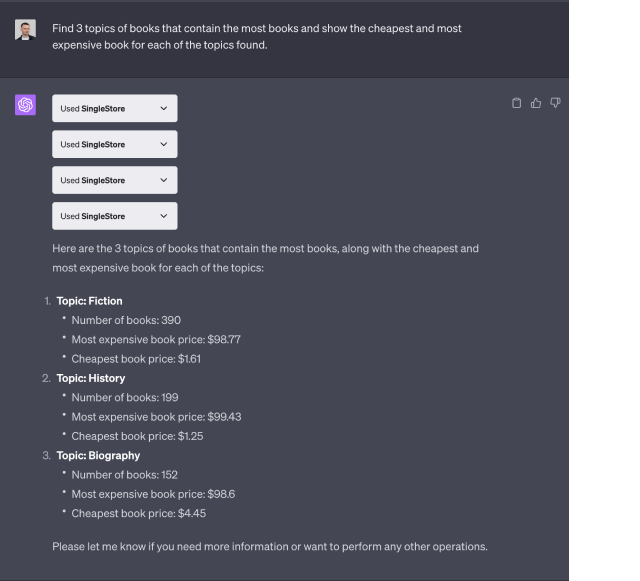
Task: Expand the third Used SingleStore box
Action: coord(115,180)
